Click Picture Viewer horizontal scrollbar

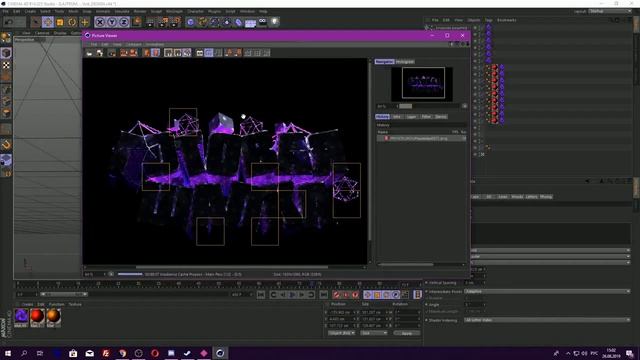[x=231, y=267]
